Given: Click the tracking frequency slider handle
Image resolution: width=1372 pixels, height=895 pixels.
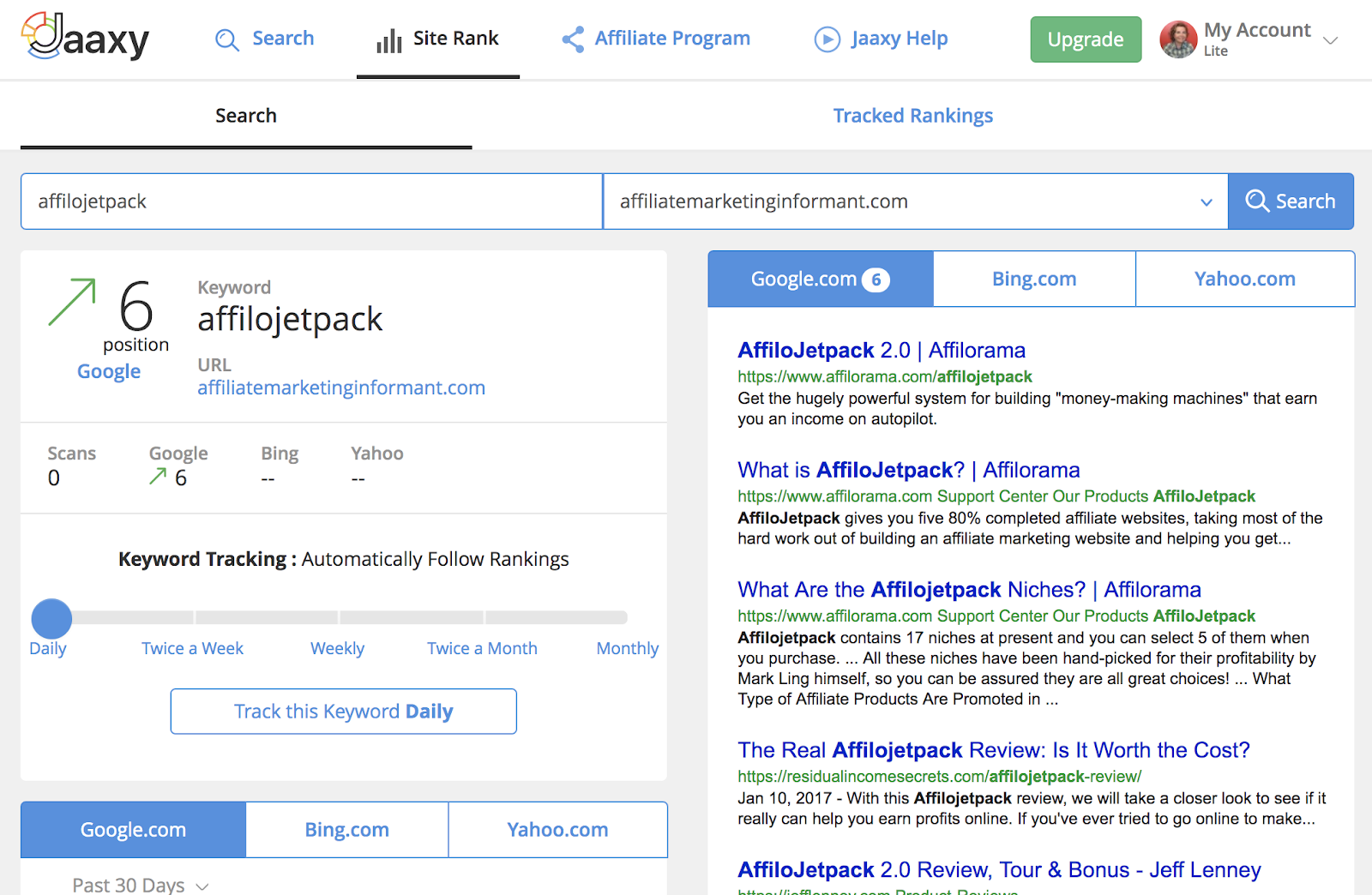Looking at the screenshot, I should pyautogui.click(x=51, y=618).
